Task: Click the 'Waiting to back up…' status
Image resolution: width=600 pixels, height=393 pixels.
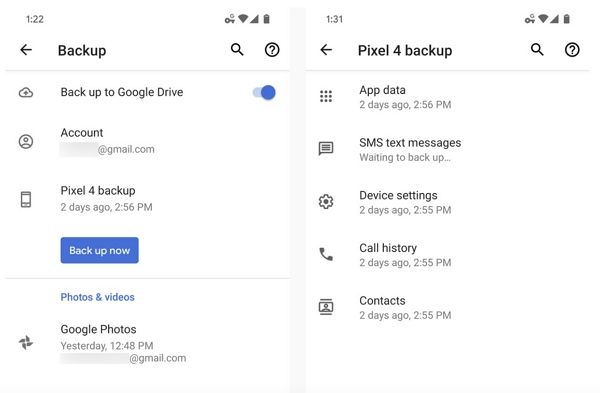Action: click(405, 157)
